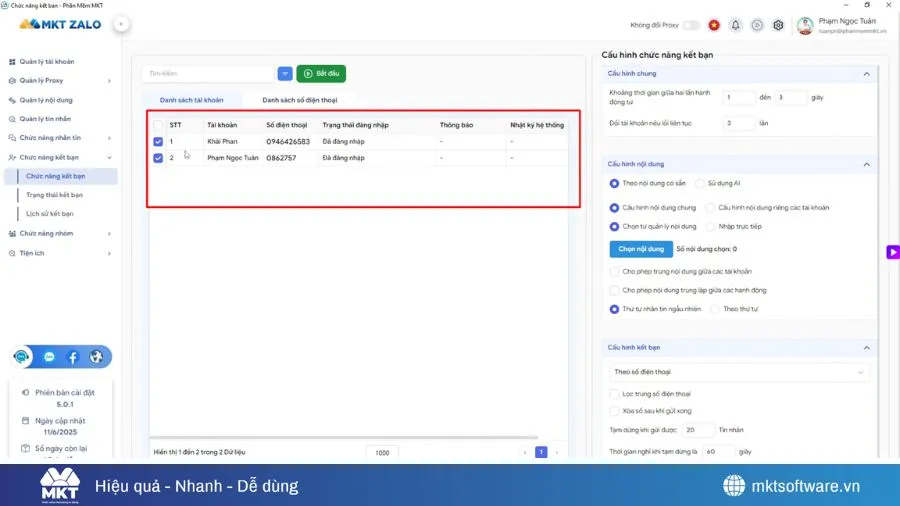Click the Vietnam flag language icon
This screenshot has height=506, width=900.
tap(714, 25)
